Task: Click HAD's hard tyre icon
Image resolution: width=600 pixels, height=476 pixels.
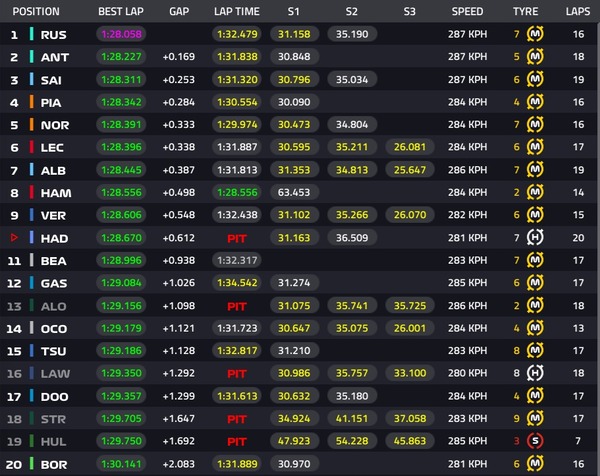Action: 535,238
